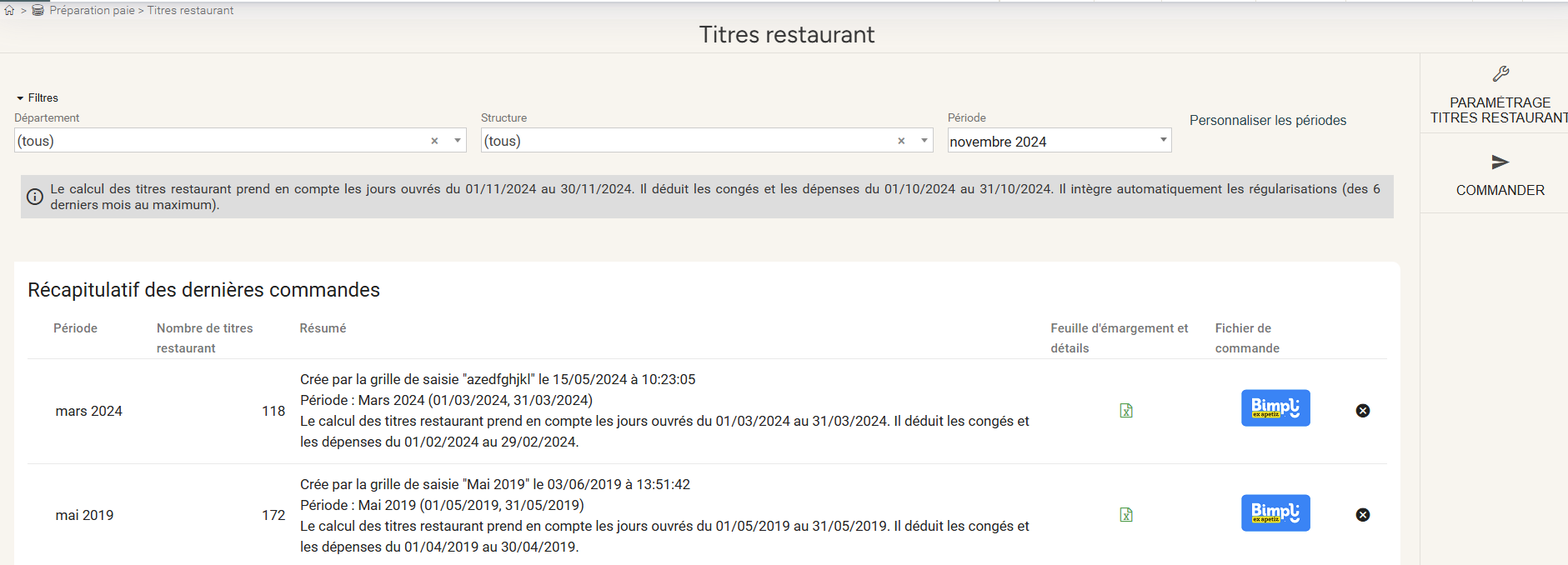This screenshot has width=1568, height=565.
Task: Click the Département field showing (tous)
Action: 217,141
